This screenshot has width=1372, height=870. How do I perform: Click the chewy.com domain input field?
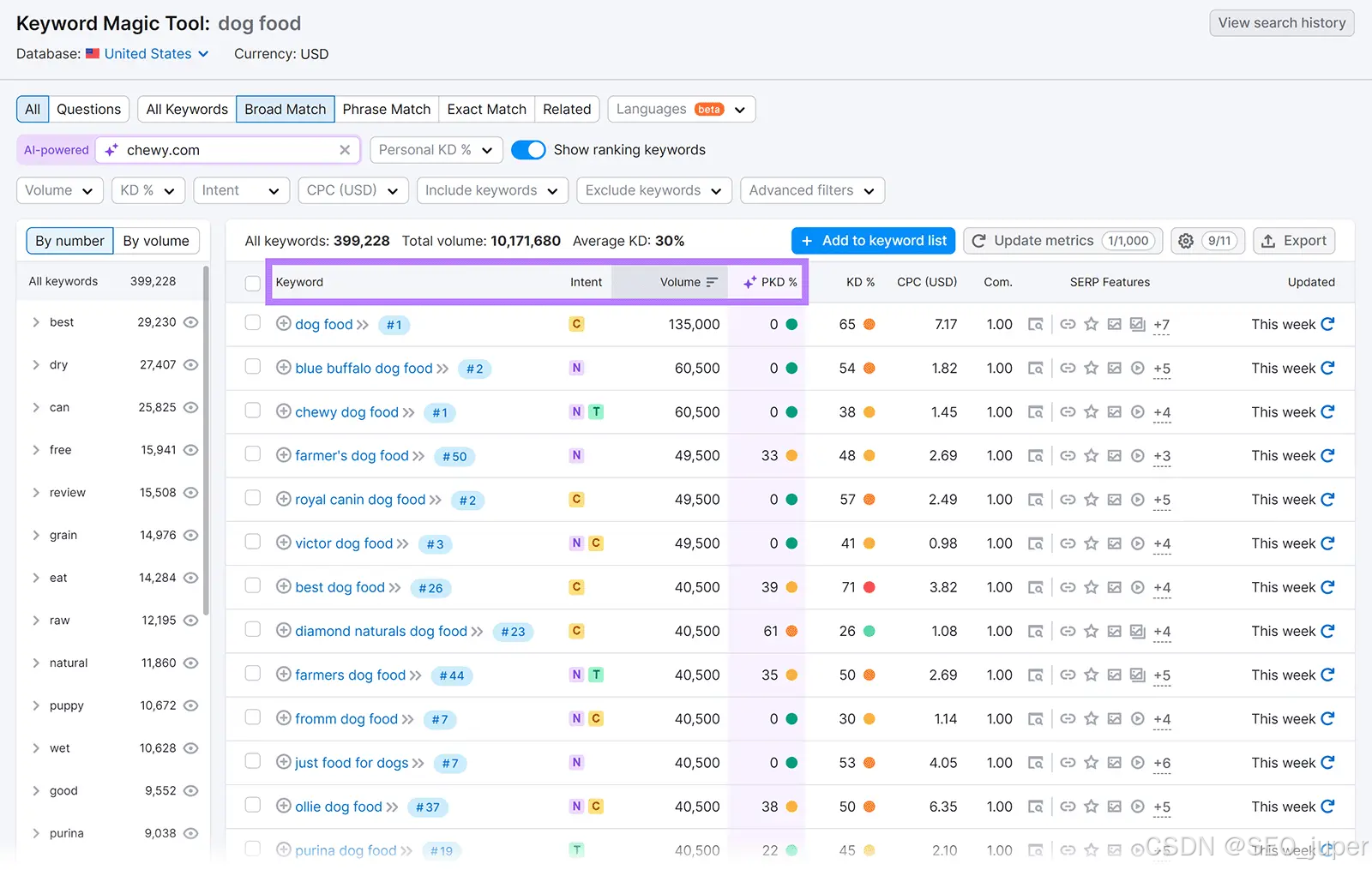pos(229,150)
